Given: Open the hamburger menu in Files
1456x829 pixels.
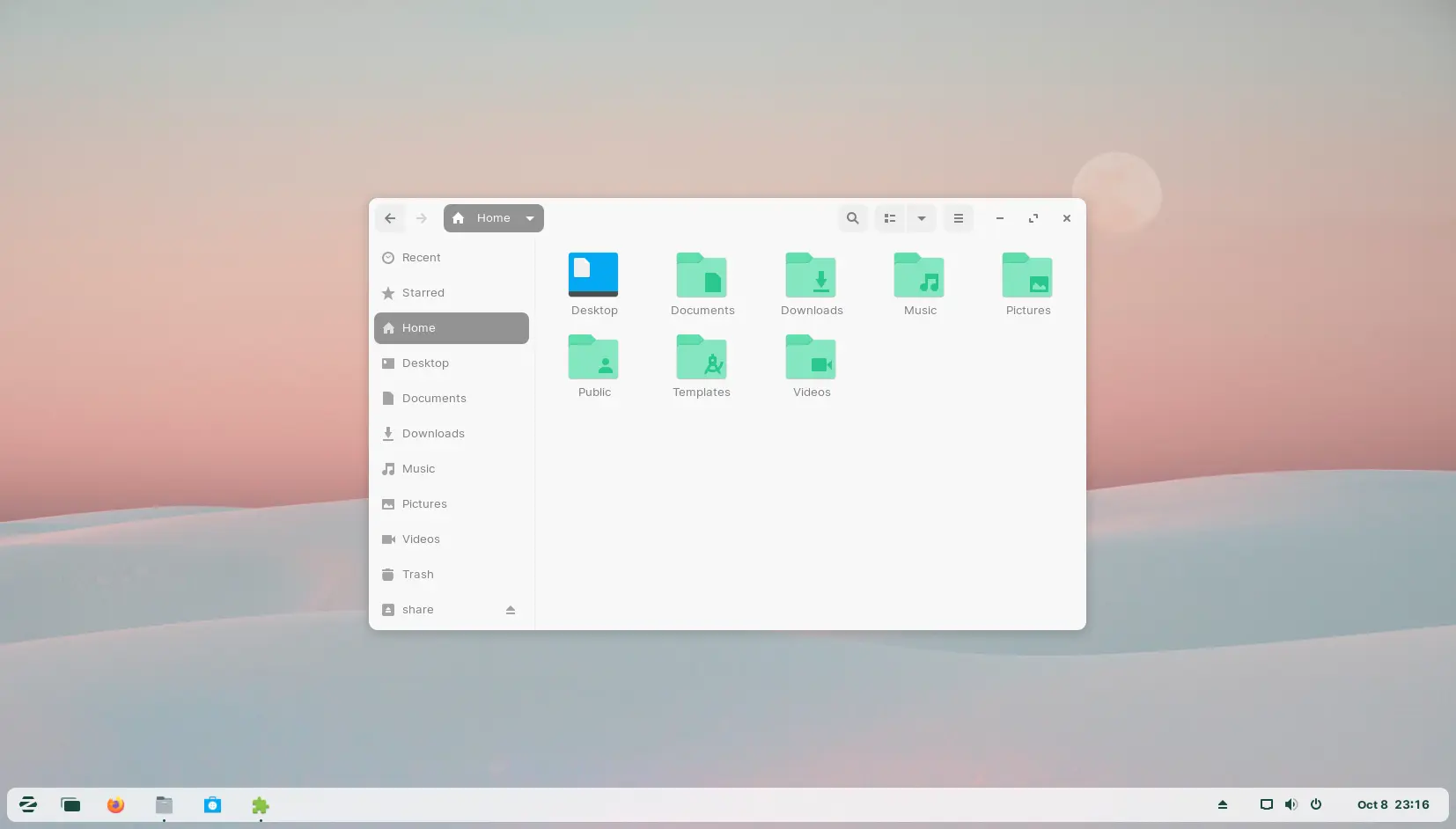Looking at the screenshot, I should coord(959,218).
